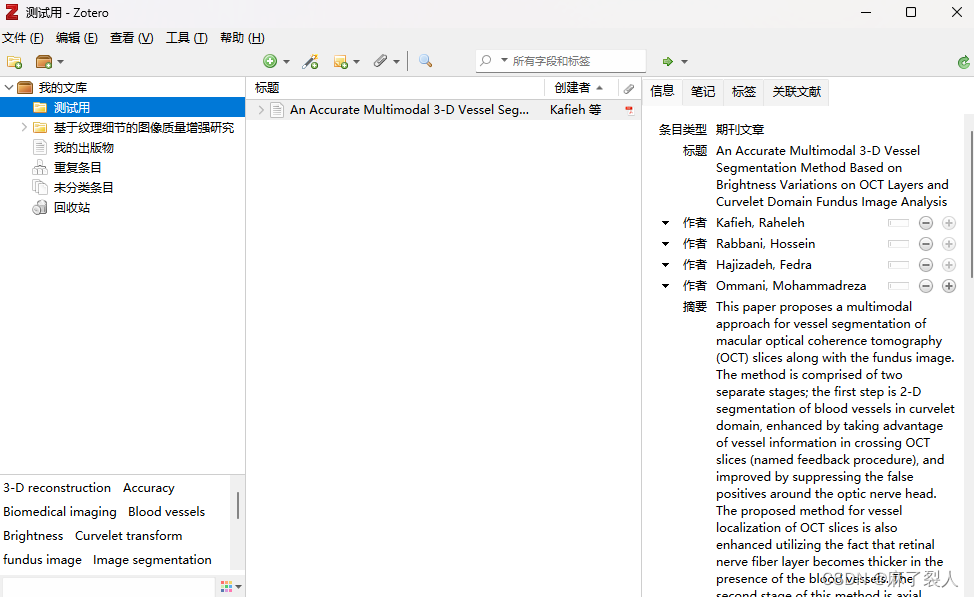Image resolution: width=974 pixels, height=597 pixels.
Task: Open the Add Attachment dropdown arrow
Action: pos(396,62)
